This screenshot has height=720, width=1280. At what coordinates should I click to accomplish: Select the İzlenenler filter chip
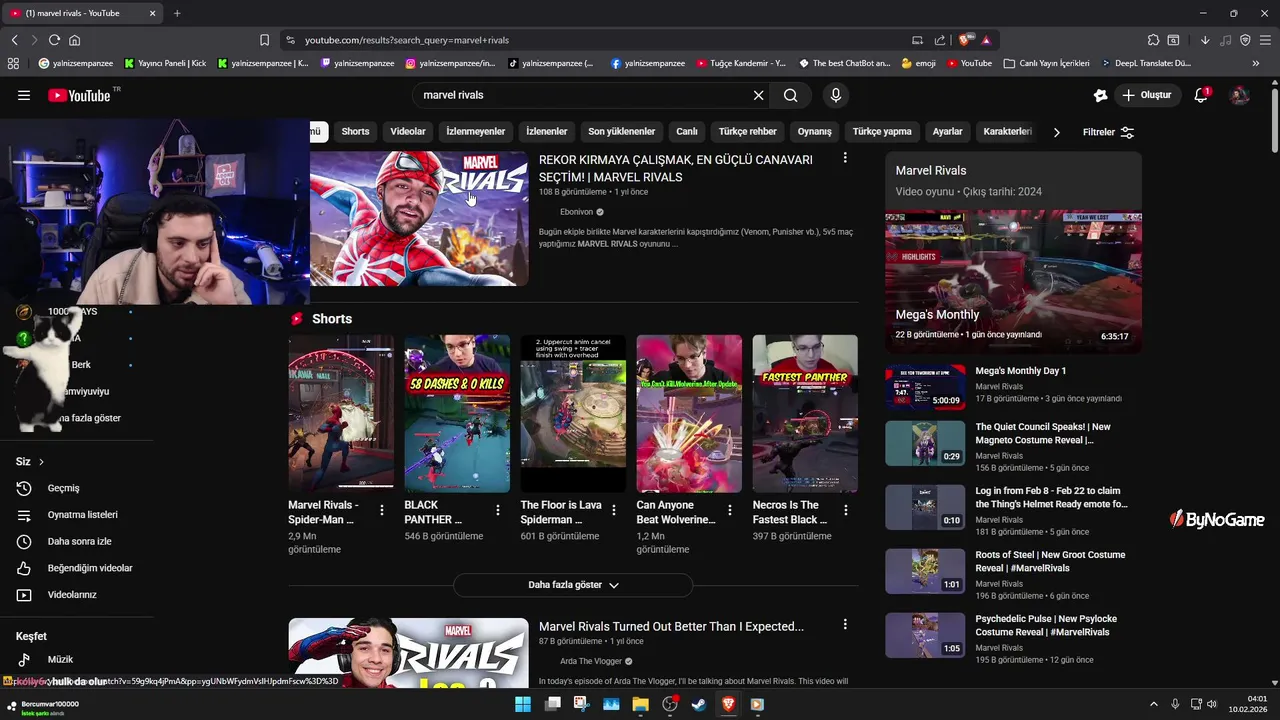547,132
